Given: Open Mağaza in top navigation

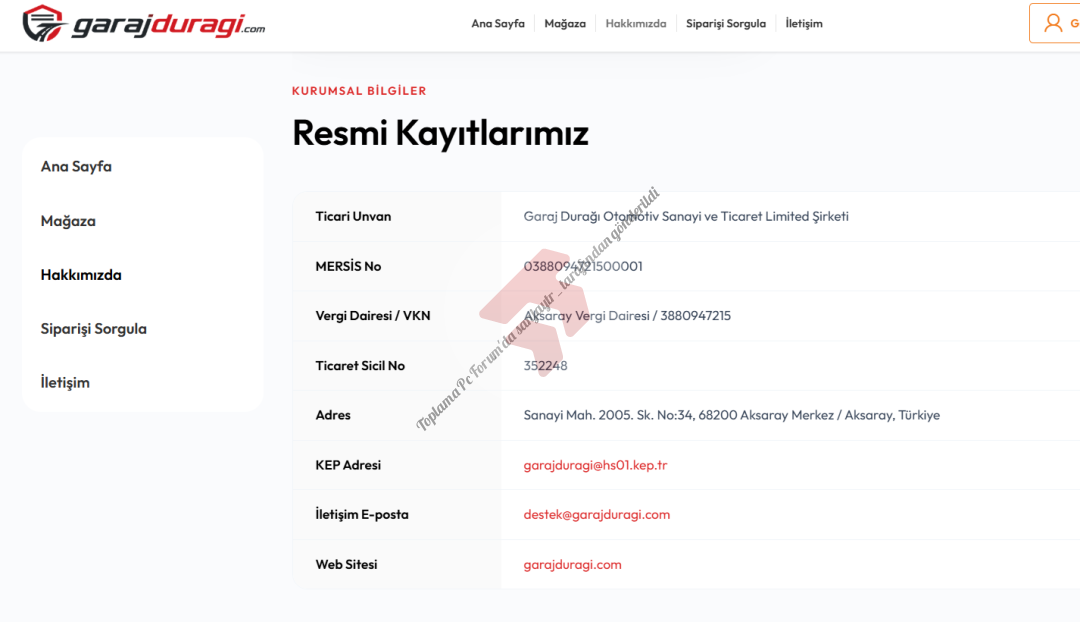Looking at the screenshot, I should coord(565,23).
